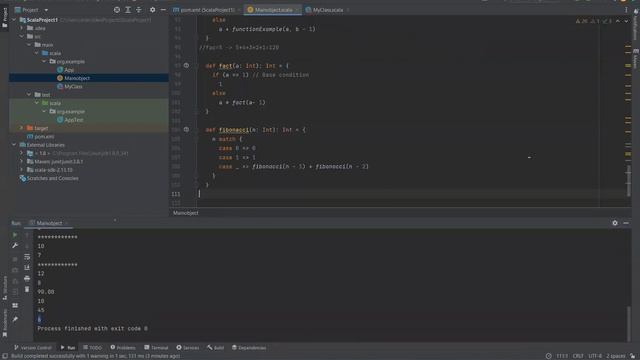Viewport: 640px width, 360px height.
Task: Click Expand All in Project panel toolbar
Action: tap(128, 10)
